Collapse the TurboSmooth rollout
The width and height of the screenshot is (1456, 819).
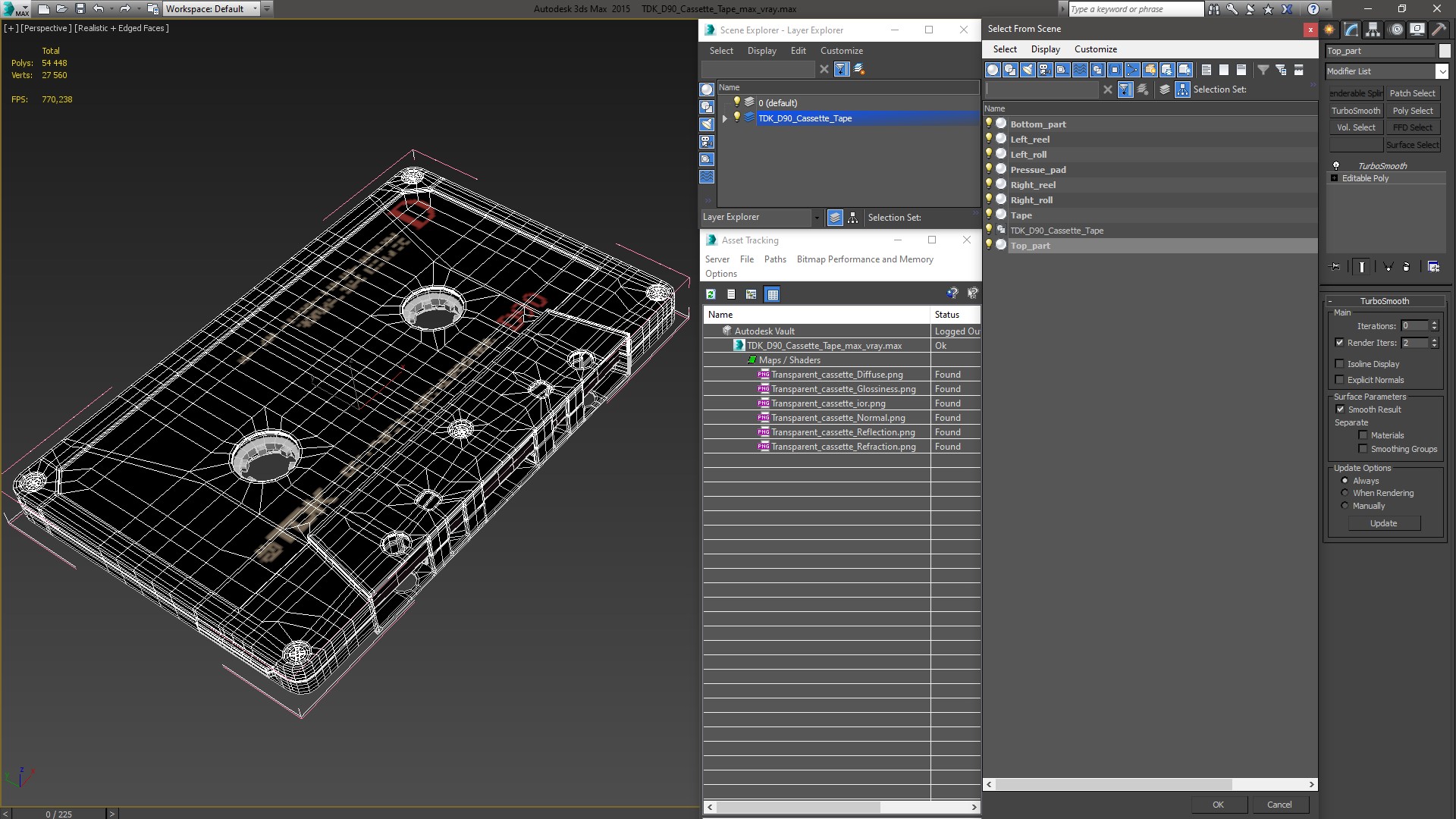(1330, 301)
